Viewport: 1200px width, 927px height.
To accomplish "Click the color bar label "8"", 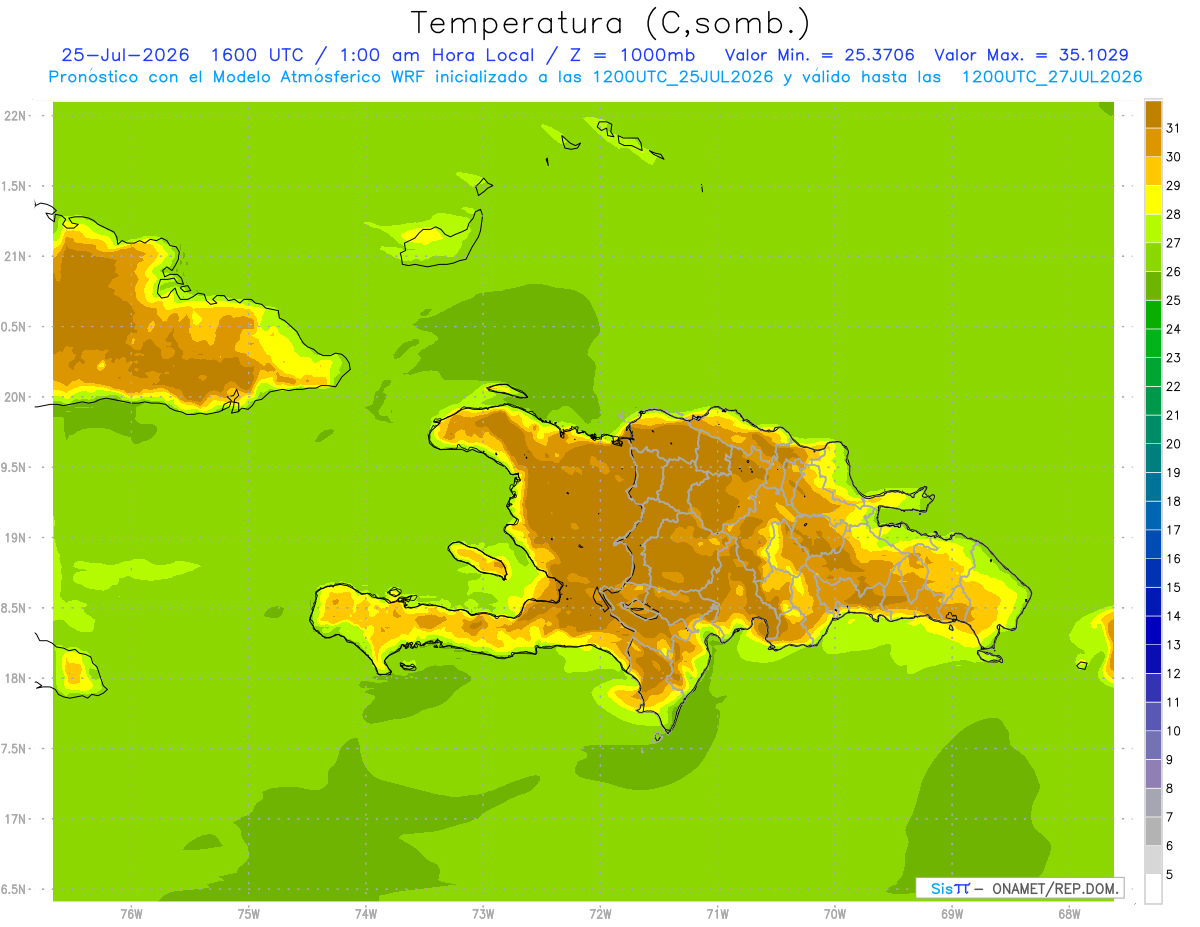I will pos(1169,788).
